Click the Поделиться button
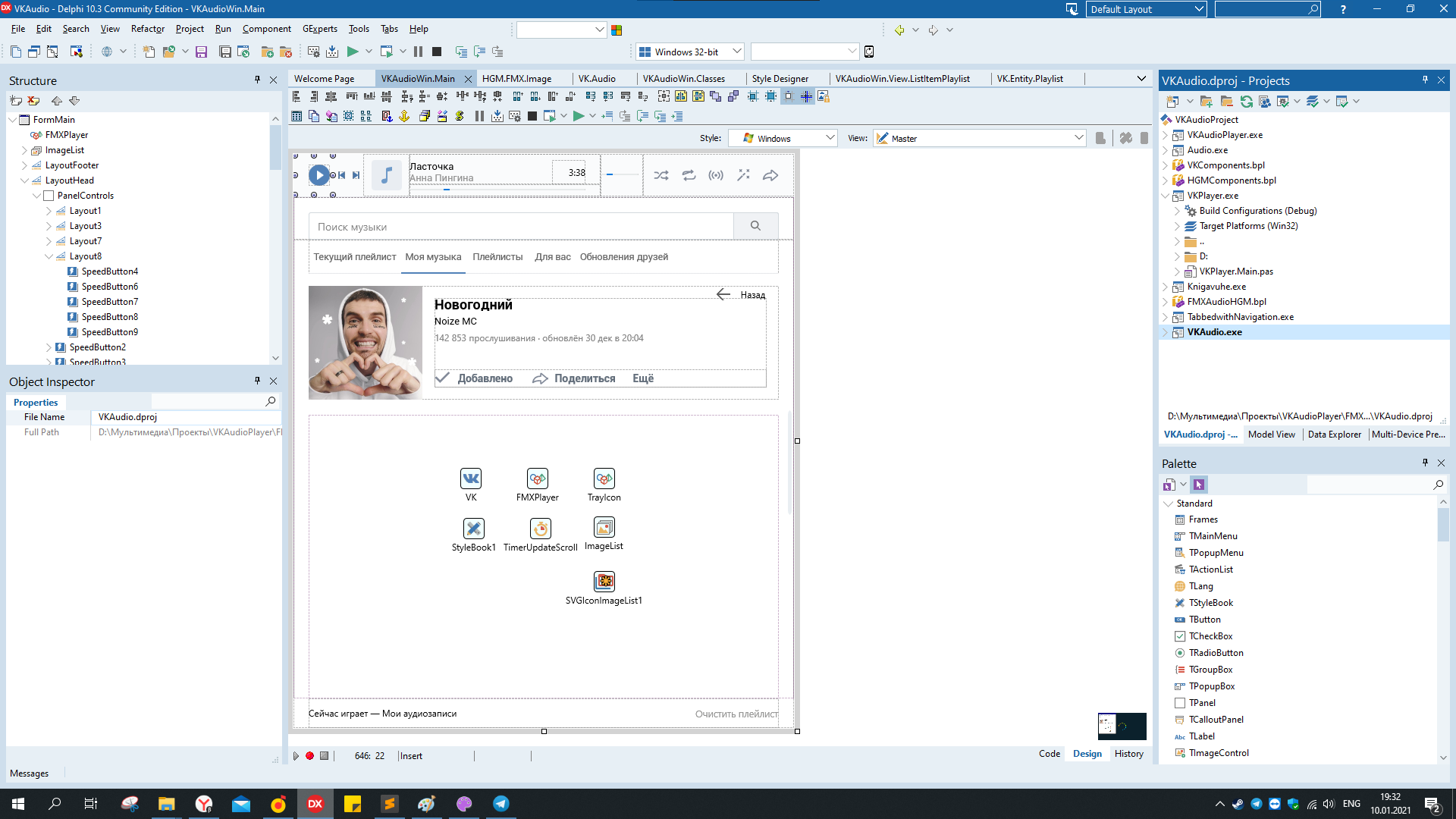Image resolution: width=1456 pixels, height=819 pixels. point(574,378)
